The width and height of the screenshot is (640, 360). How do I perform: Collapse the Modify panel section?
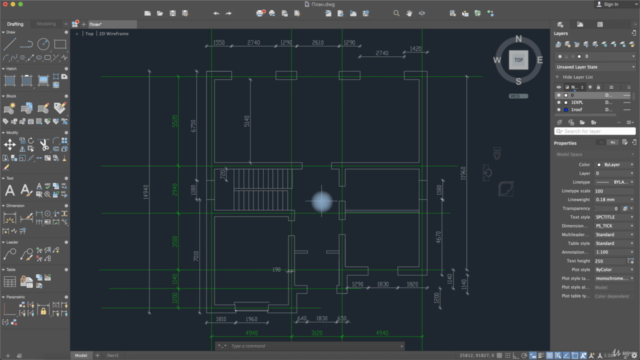3,133
